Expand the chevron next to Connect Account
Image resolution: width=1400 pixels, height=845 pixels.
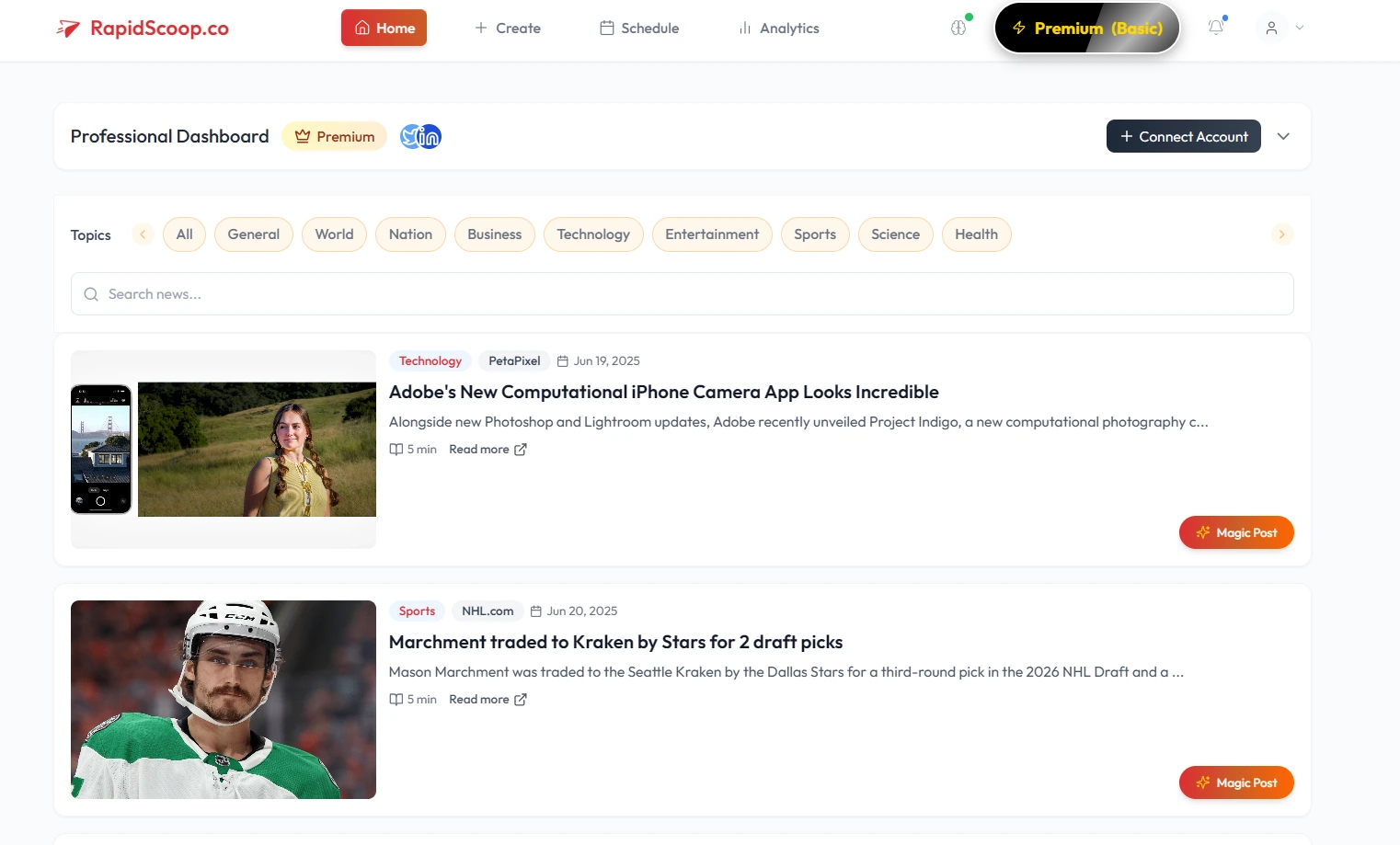1283,137
